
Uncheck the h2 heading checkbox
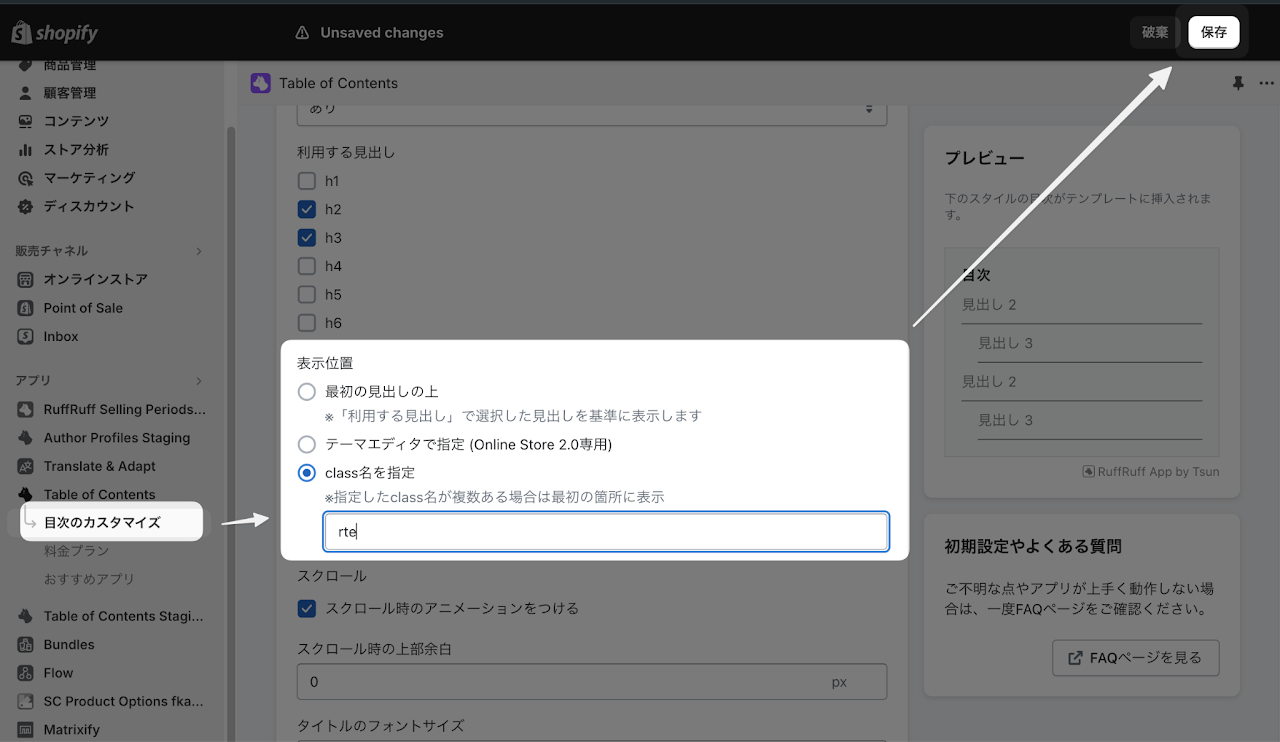click(x=307, y=209)
